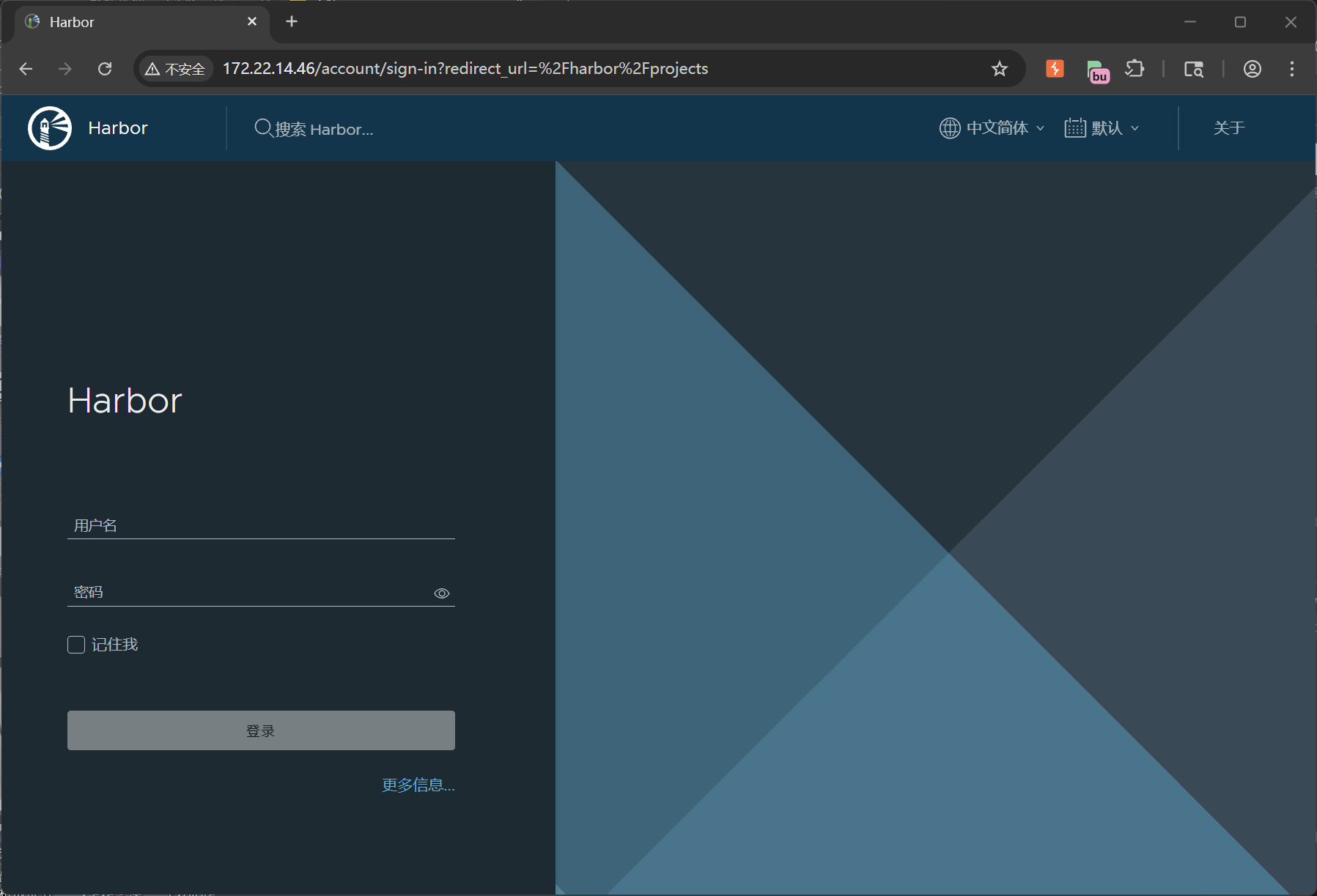1317x896 pixels.
Task: Show password using the eye icon
Action: tap(441, 593)
